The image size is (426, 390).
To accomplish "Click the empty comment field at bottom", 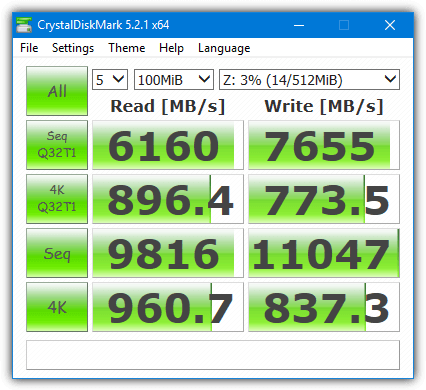I will (213, 355).
